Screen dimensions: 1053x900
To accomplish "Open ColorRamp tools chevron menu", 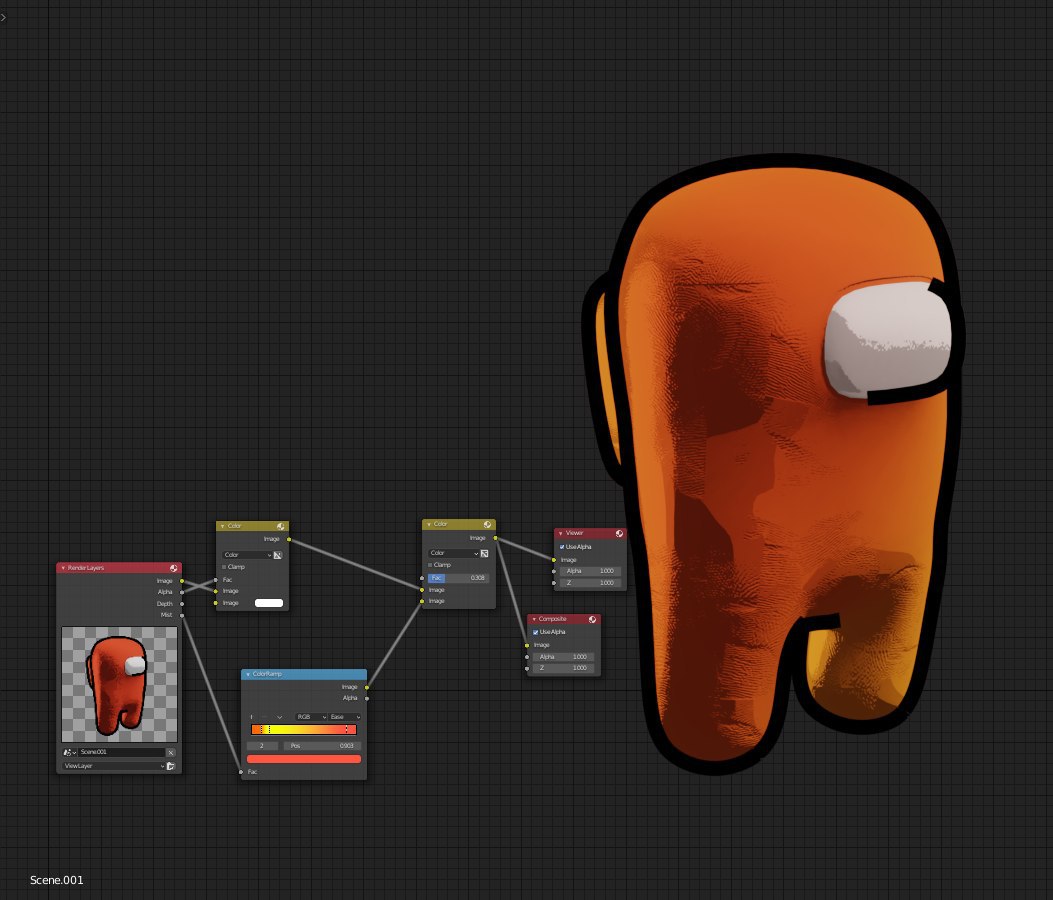I will pos(279,717).
